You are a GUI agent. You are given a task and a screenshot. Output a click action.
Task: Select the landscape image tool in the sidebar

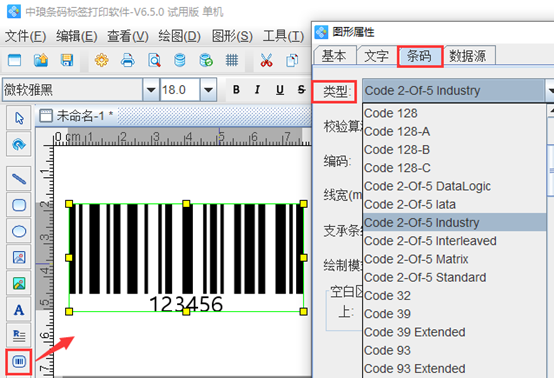[x=19, y=283]
